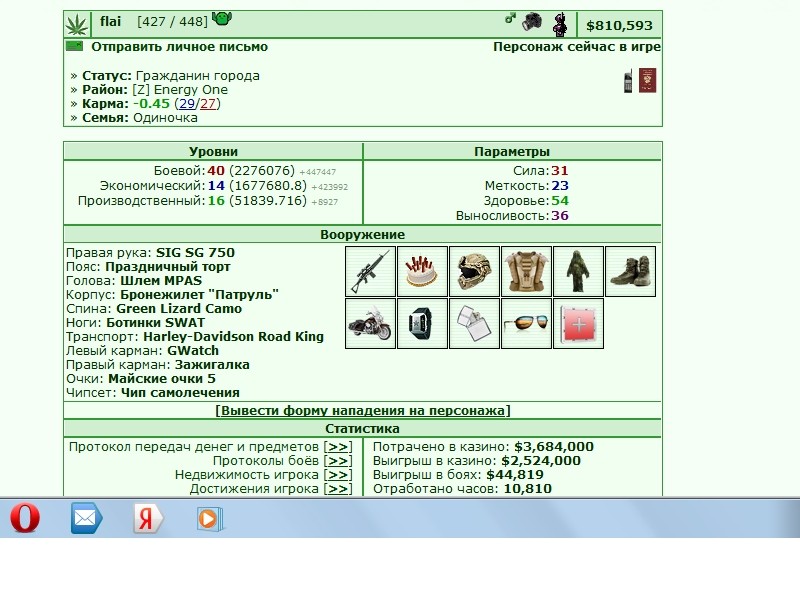
Task: Click the SIG SG 750 rifle icon
Action: [x=370, y=271]
